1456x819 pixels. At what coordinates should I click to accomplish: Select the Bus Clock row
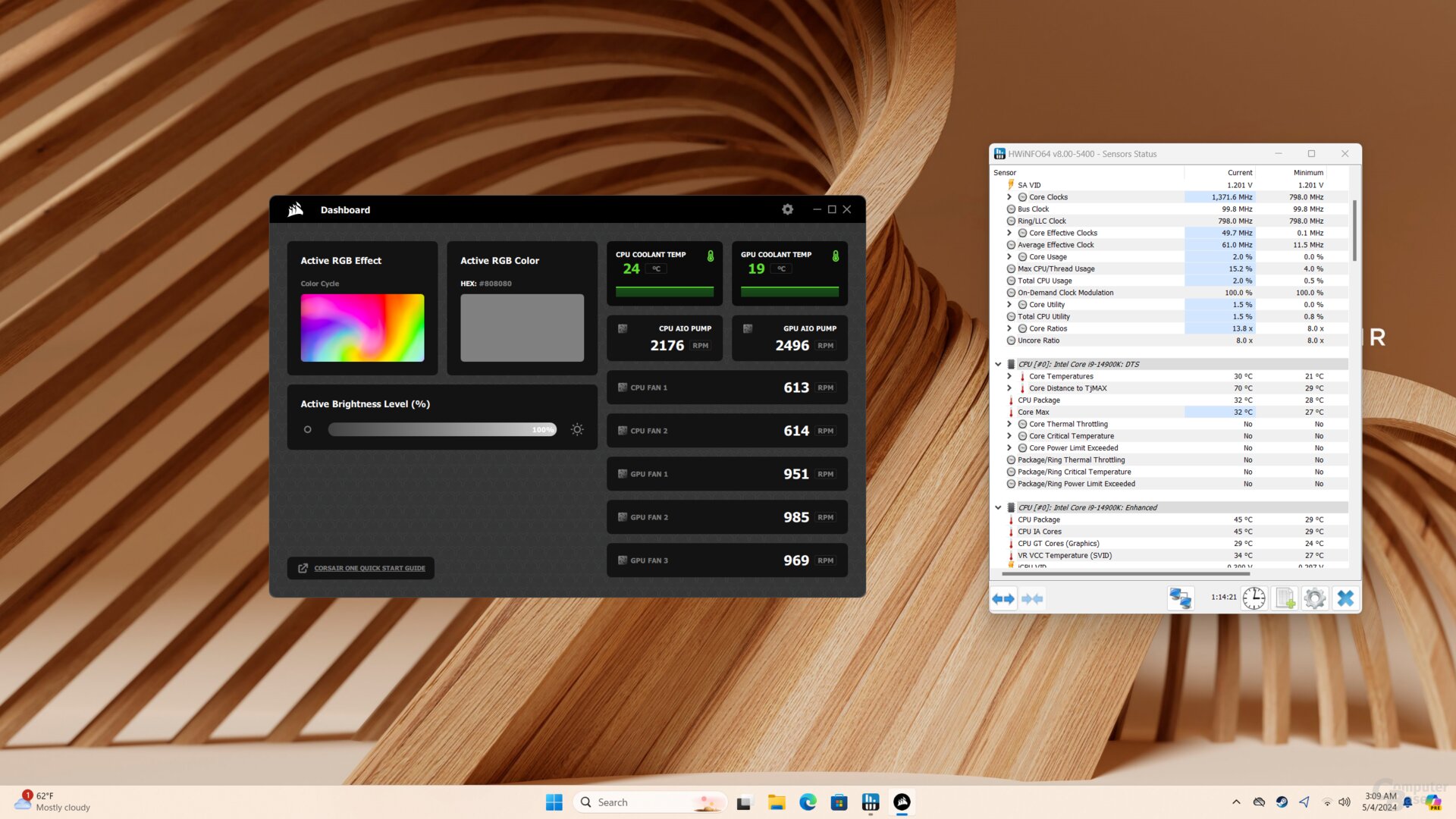[1169, 209]
